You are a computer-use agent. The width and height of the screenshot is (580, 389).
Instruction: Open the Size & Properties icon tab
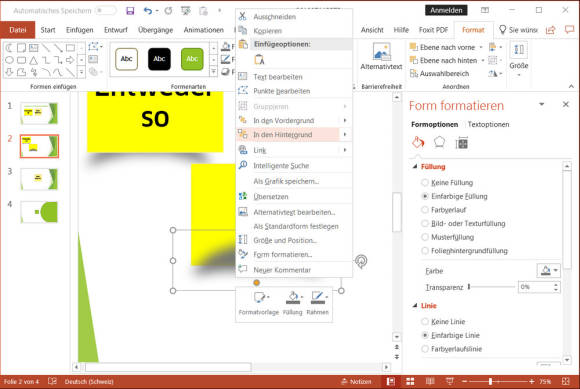pos(462,143)
